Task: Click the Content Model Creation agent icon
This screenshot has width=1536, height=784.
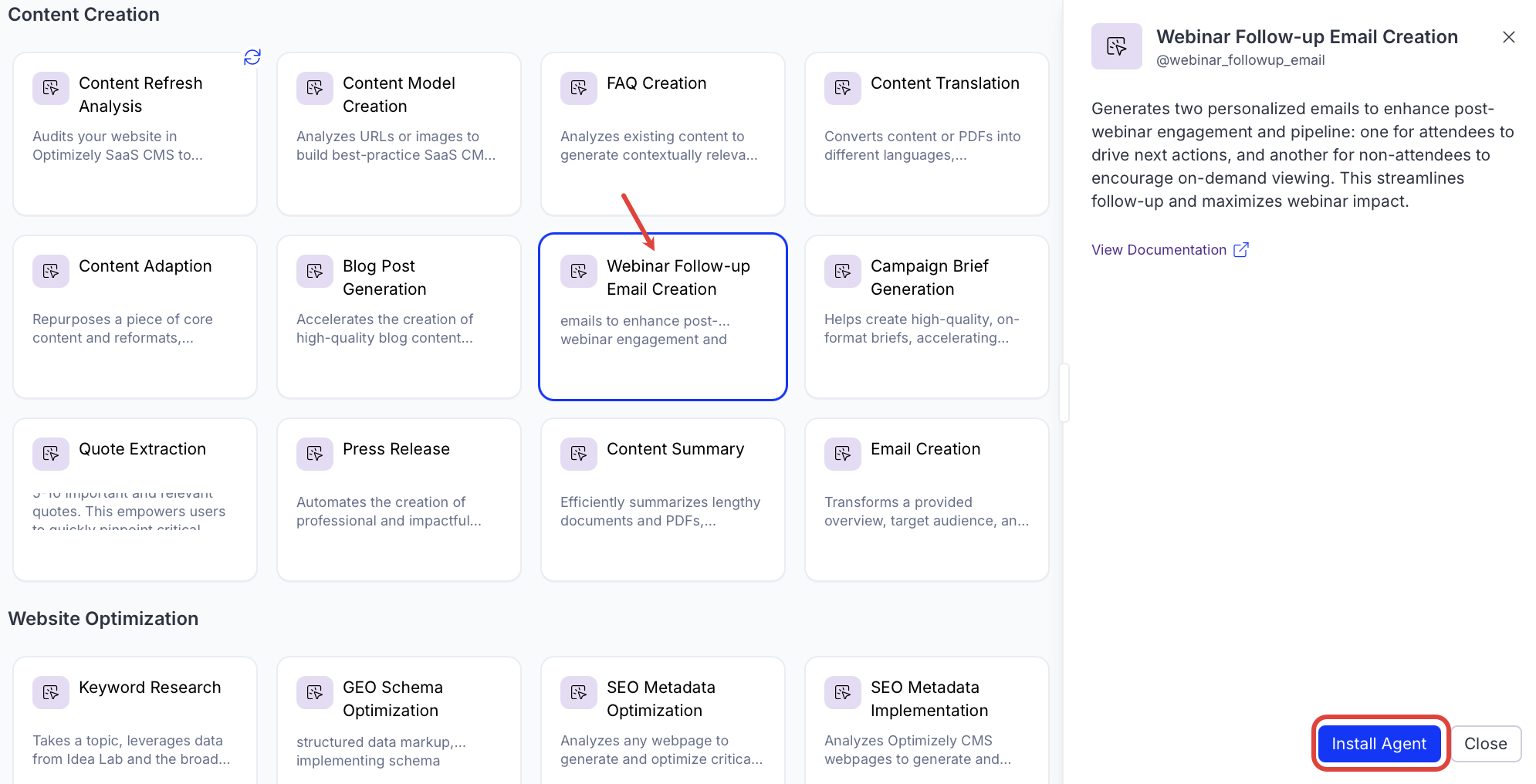Action: (x=315, y=88)
